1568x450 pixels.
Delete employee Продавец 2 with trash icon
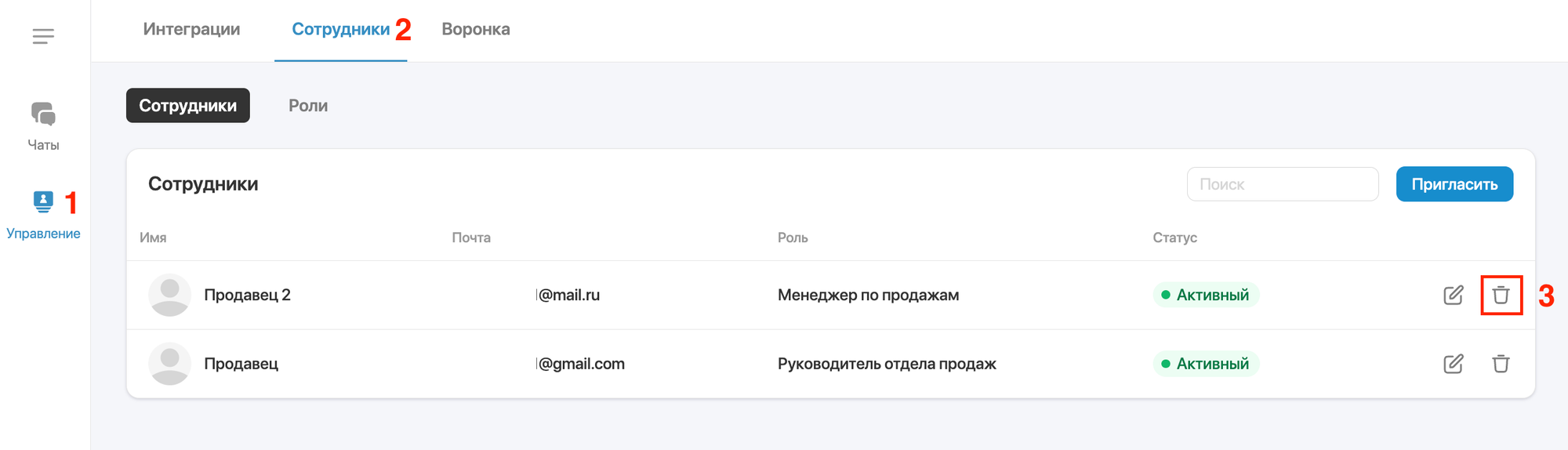[x=1501, y=295]
